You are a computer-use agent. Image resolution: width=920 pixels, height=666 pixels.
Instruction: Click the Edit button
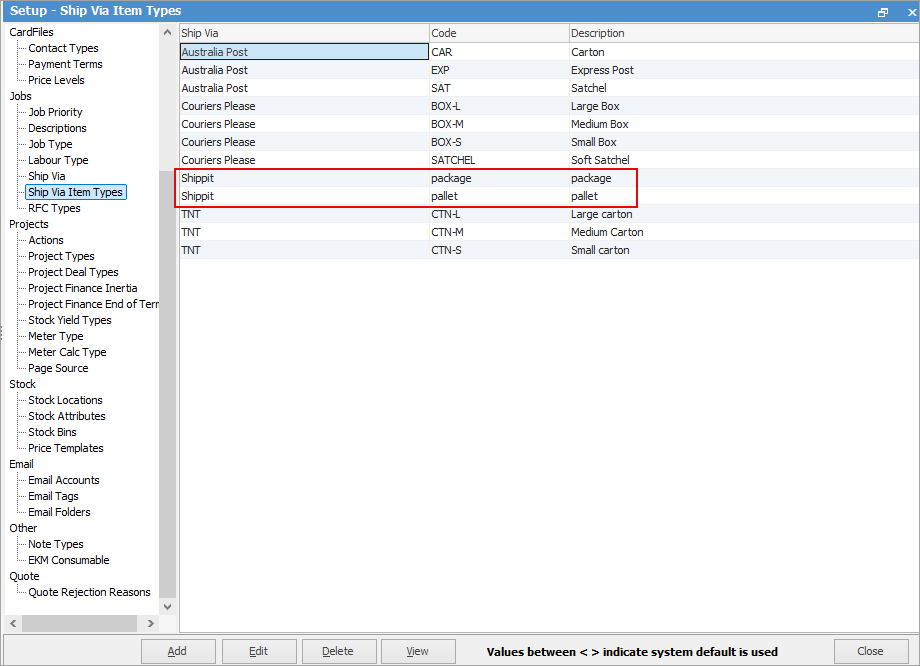point(258,651)
